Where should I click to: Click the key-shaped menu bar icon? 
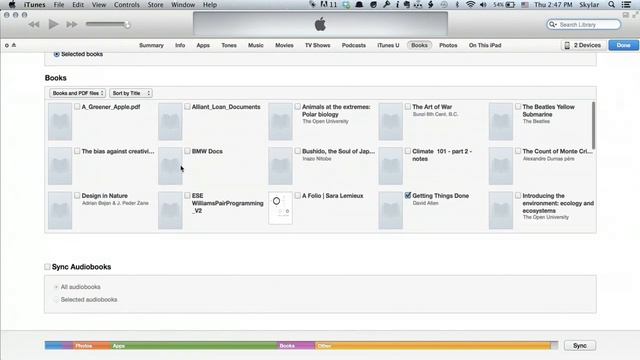(387, 4)
